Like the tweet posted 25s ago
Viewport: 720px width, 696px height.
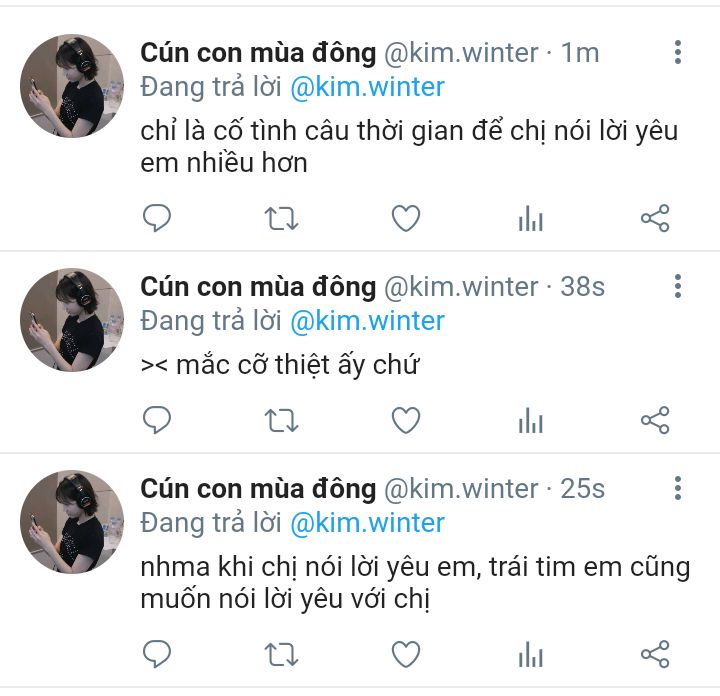(x=406, y=654)
